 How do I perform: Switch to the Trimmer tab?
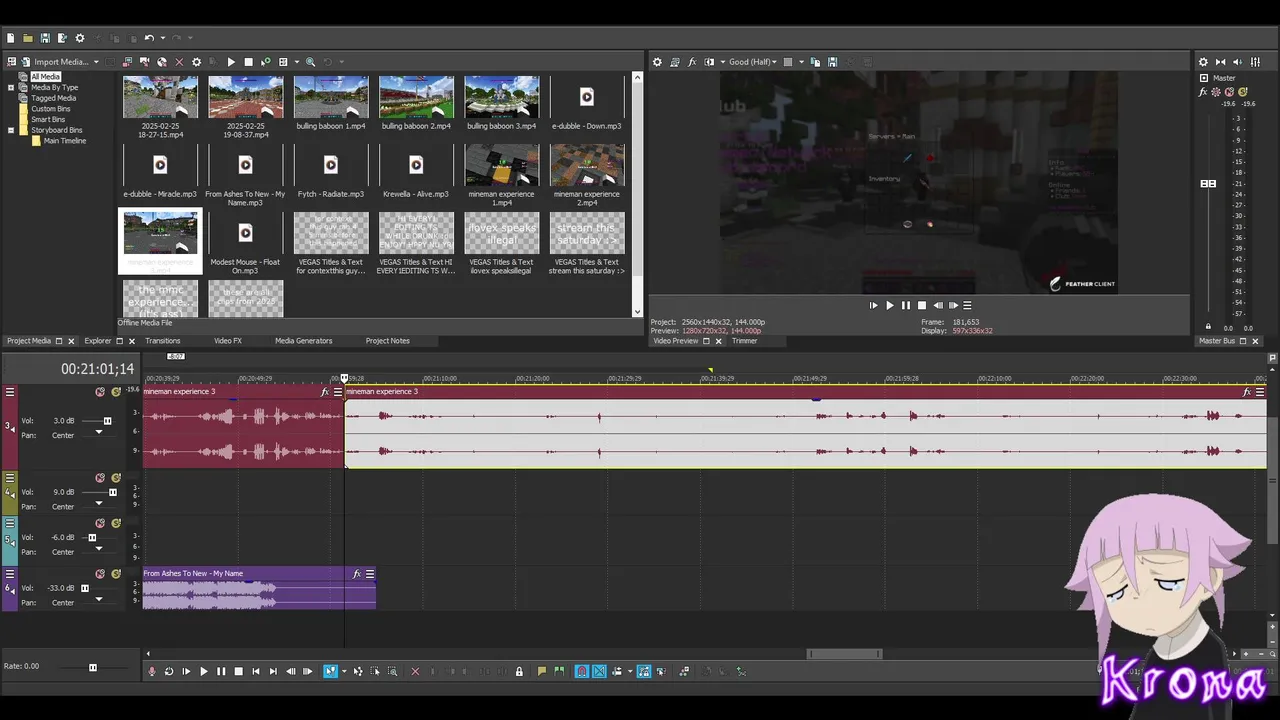(x=744, y=341)
